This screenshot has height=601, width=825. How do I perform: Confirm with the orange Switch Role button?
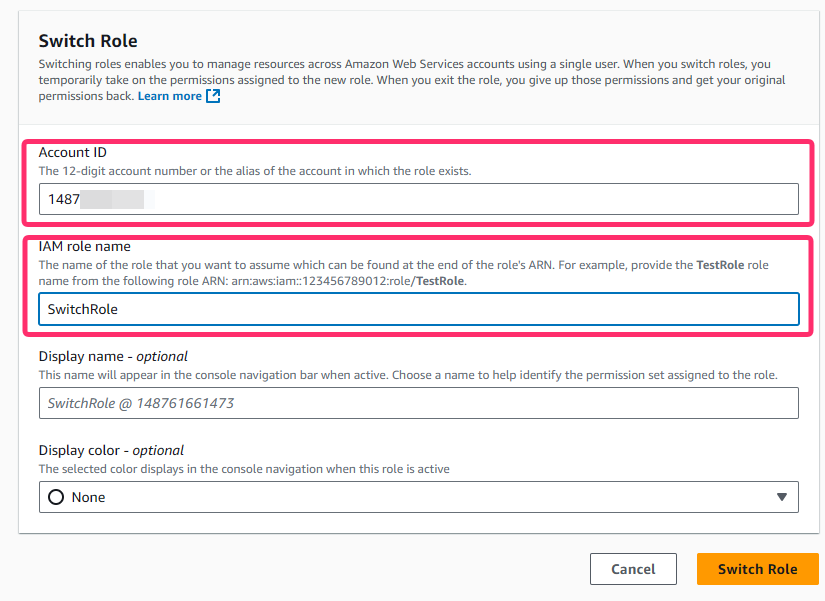point(758,569)
